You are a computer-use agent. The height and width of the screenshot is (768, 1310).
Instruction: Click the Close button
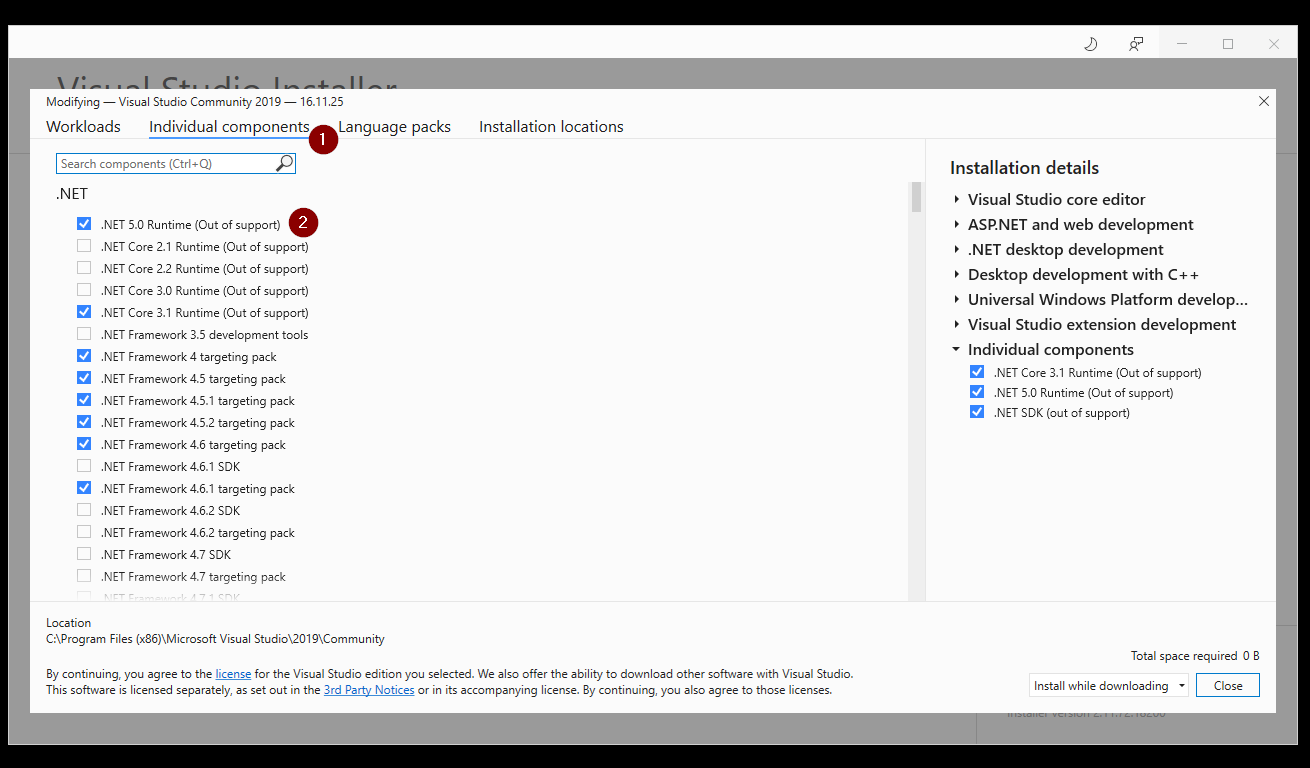pos(1228,685)
